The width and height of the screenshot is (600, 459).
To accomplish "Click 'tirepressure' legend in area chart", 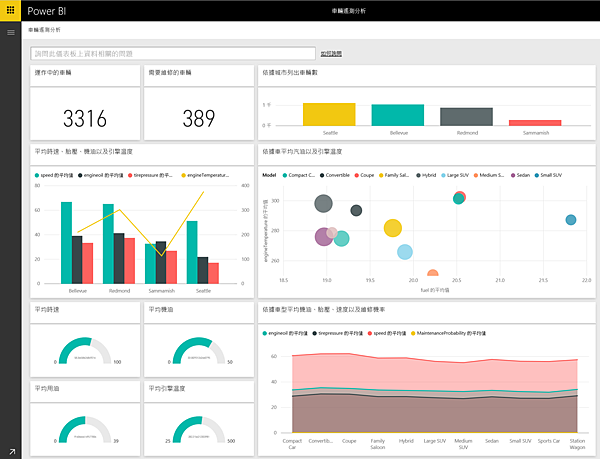I will (x=338, y=333).
